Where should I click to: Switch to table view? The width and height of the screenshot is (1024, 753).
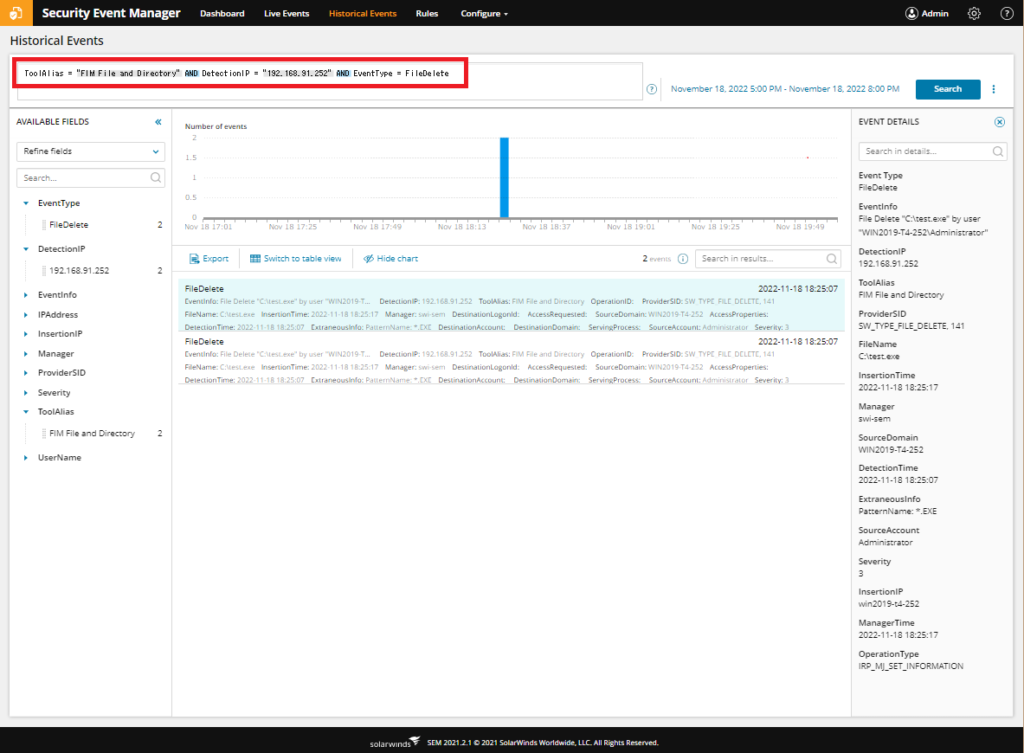pyautogui.click(x=296, y=259)
